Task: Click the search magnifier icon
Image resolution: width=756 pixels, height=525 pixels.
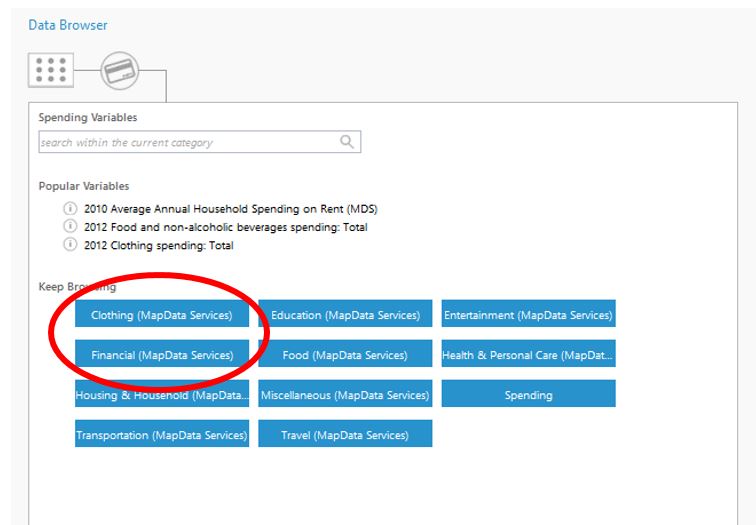Action: click(347, 142)
